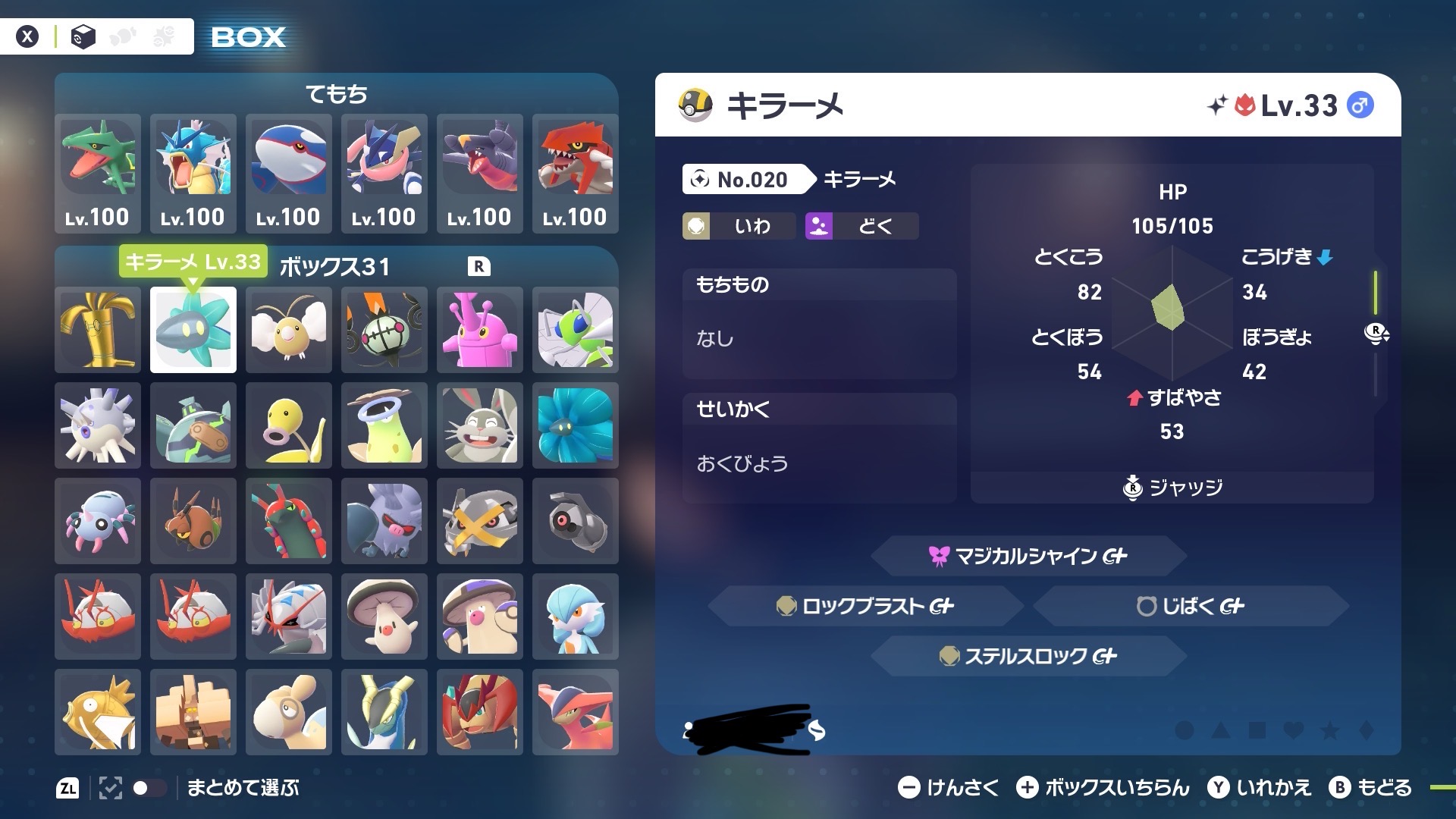Click the ジャッジ judge button
Image resolution: width=1456 pixels, height=819 pixels.
(1172, 488)
